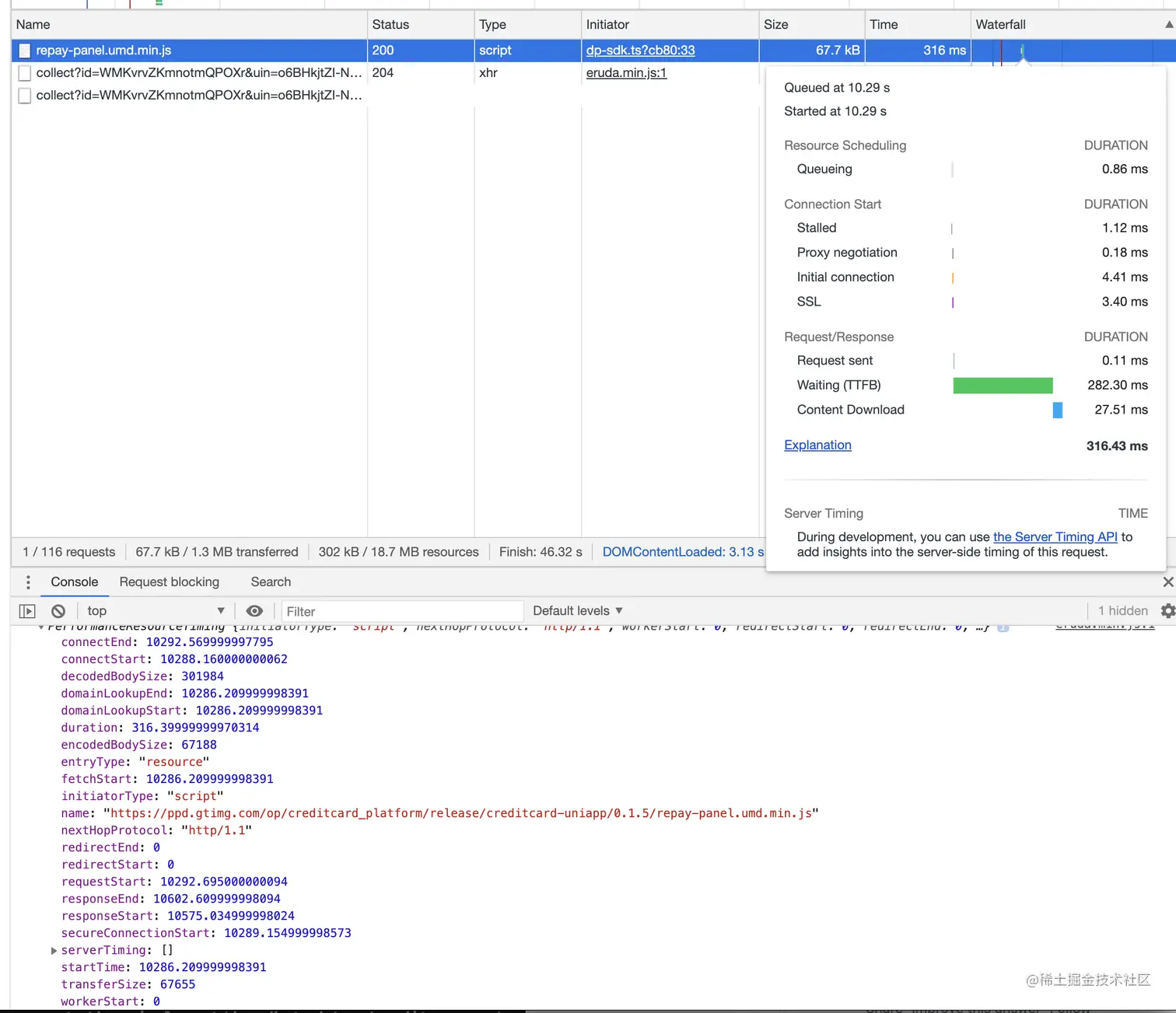This screenshot has width=1176, height=1013.
Task: Click the secureConnectionStart value
Action: pos(287,933)
